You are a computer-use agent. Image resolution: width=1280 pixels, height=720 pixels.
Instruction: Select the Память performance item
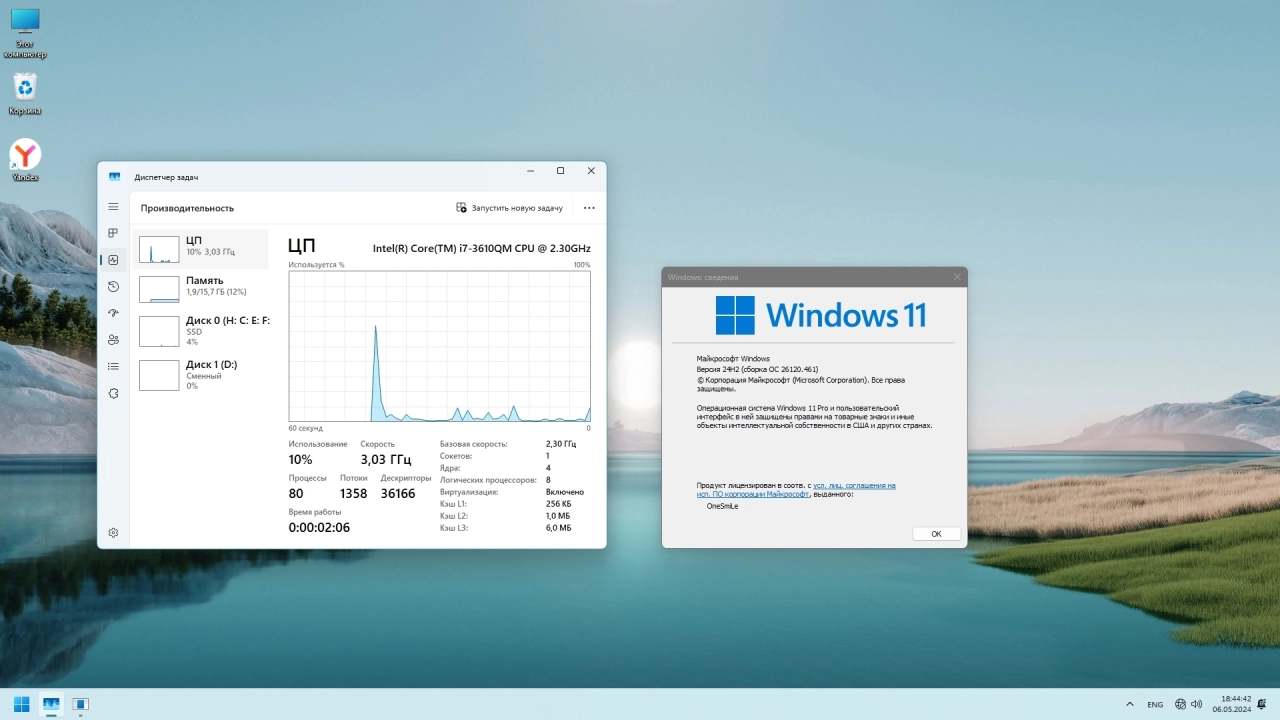(201, 288)
